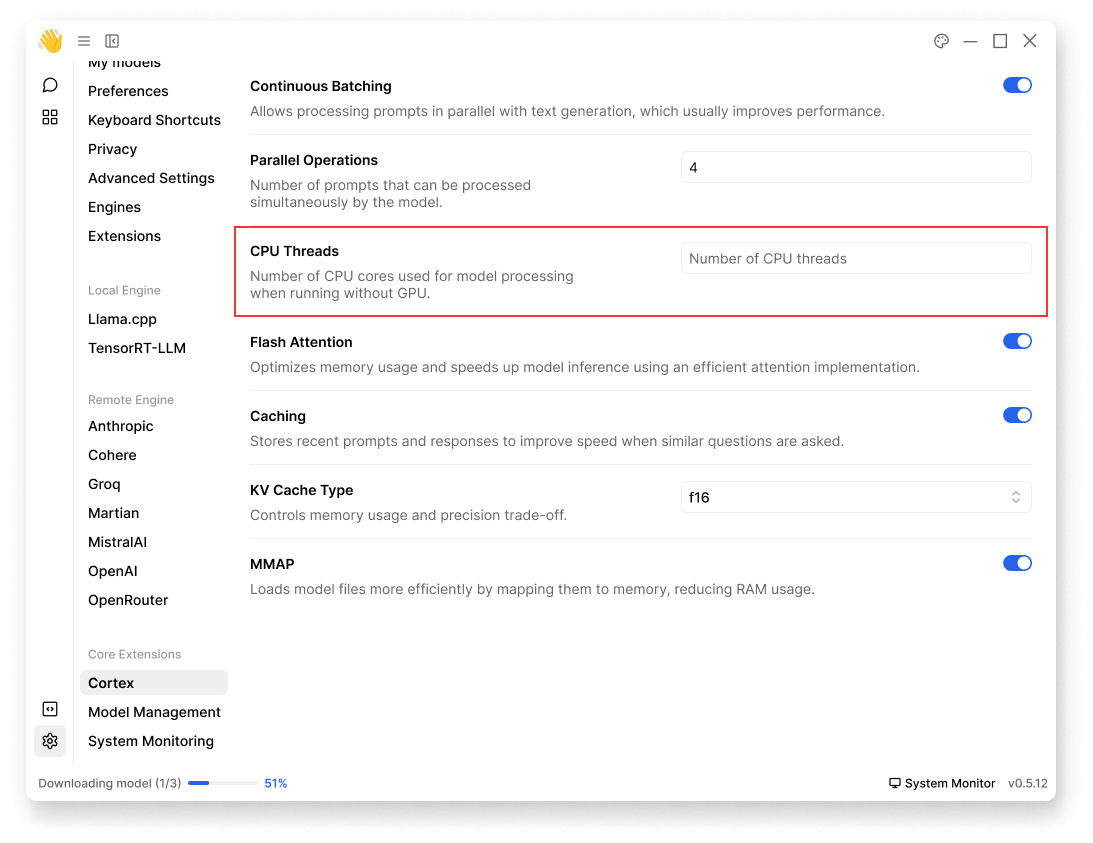Screen dimensions: 1093x843
Task: Disable the Continuous Batching toggle
Action: [x=1016, y=85]
